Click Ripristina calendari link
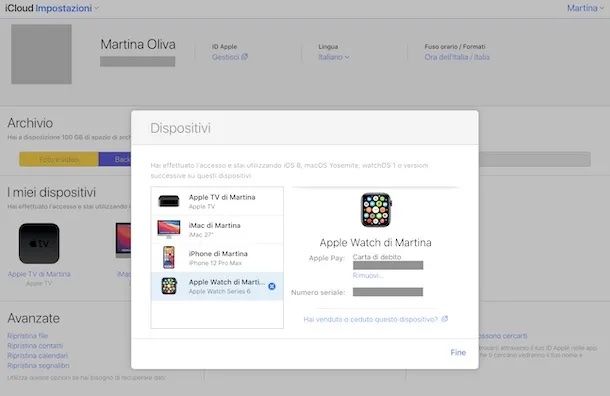Screen dimensions: 610x396 (37, 356)
